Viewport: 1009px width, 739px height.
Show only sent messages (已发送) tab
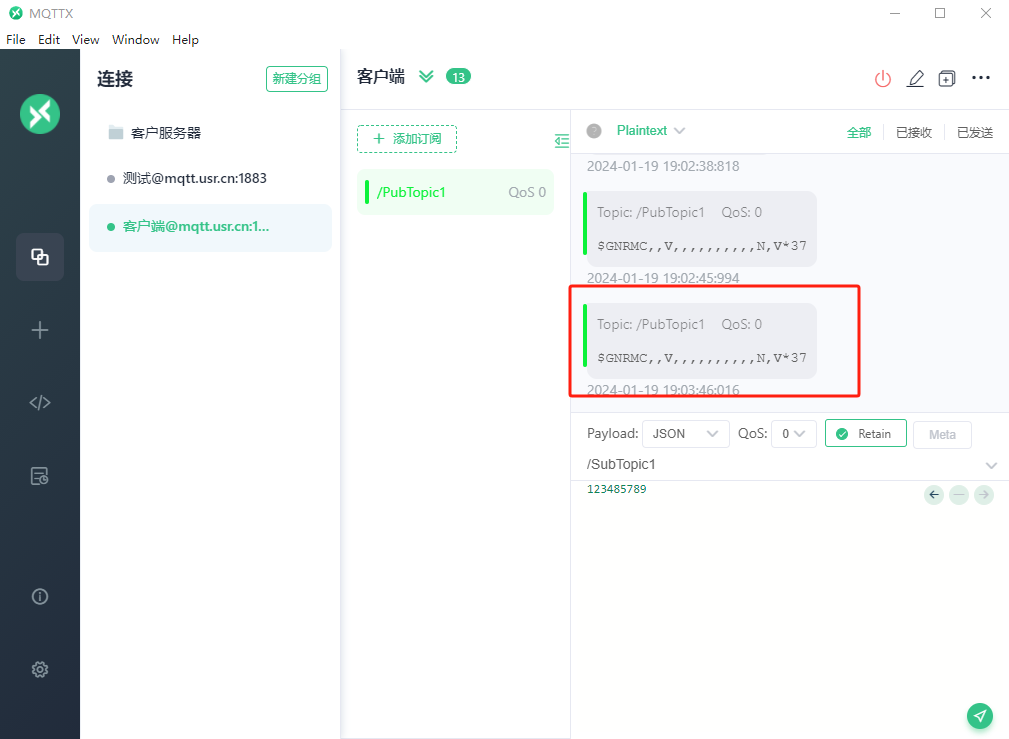[x=974, y=132]
